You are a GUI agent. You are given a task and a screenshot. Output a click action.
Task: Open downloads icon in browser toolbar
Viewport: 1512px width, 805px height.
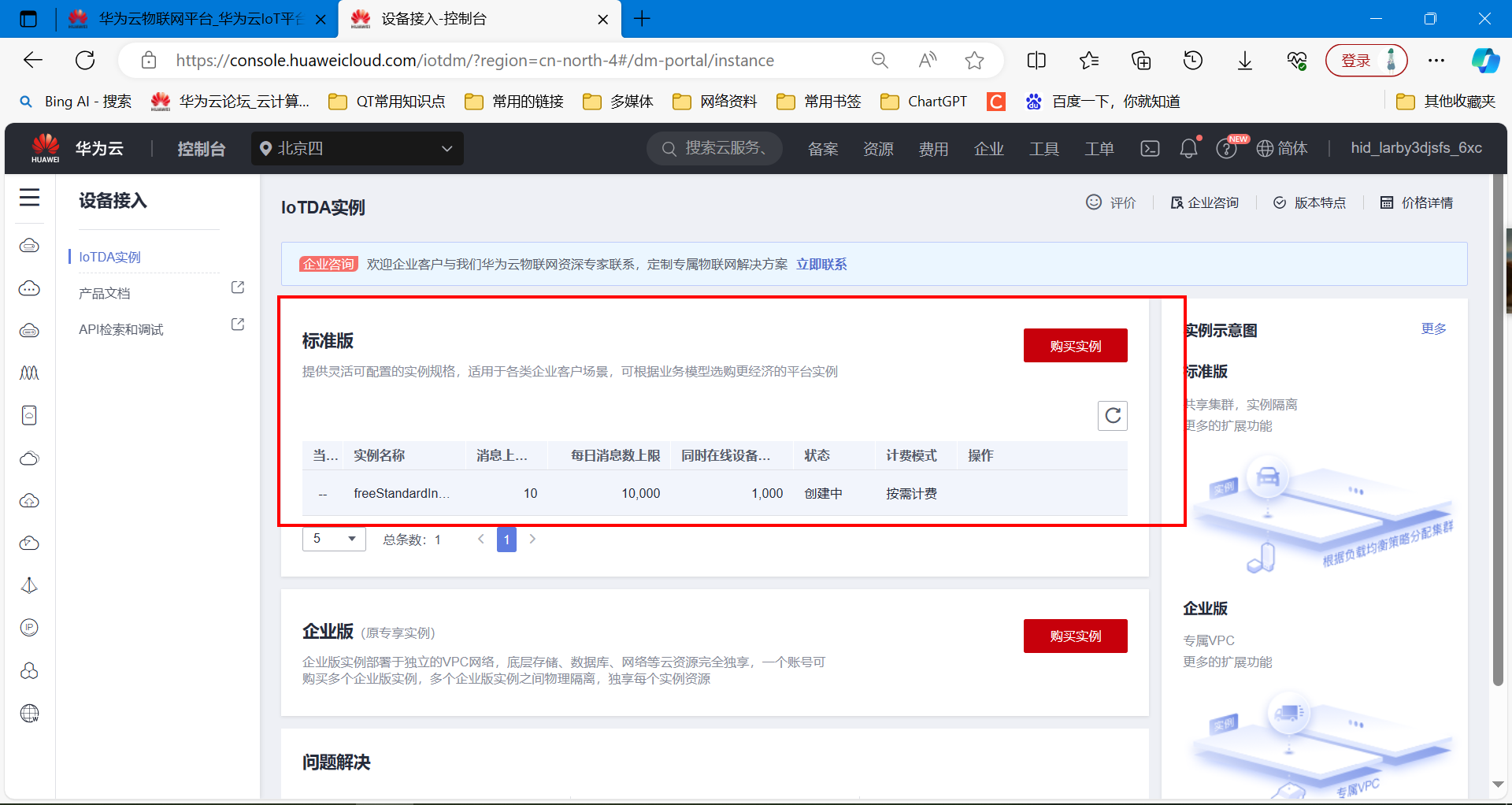(x=1245, y=61)
